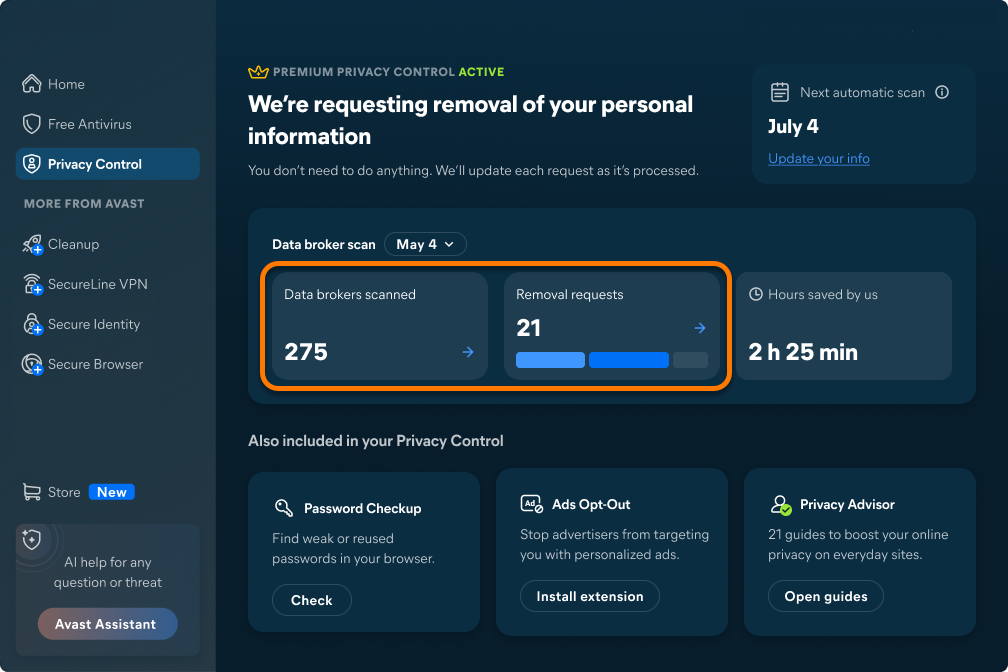Open the Avast Assistant button
Screen dimensions: 1008x672
point(107,624)
